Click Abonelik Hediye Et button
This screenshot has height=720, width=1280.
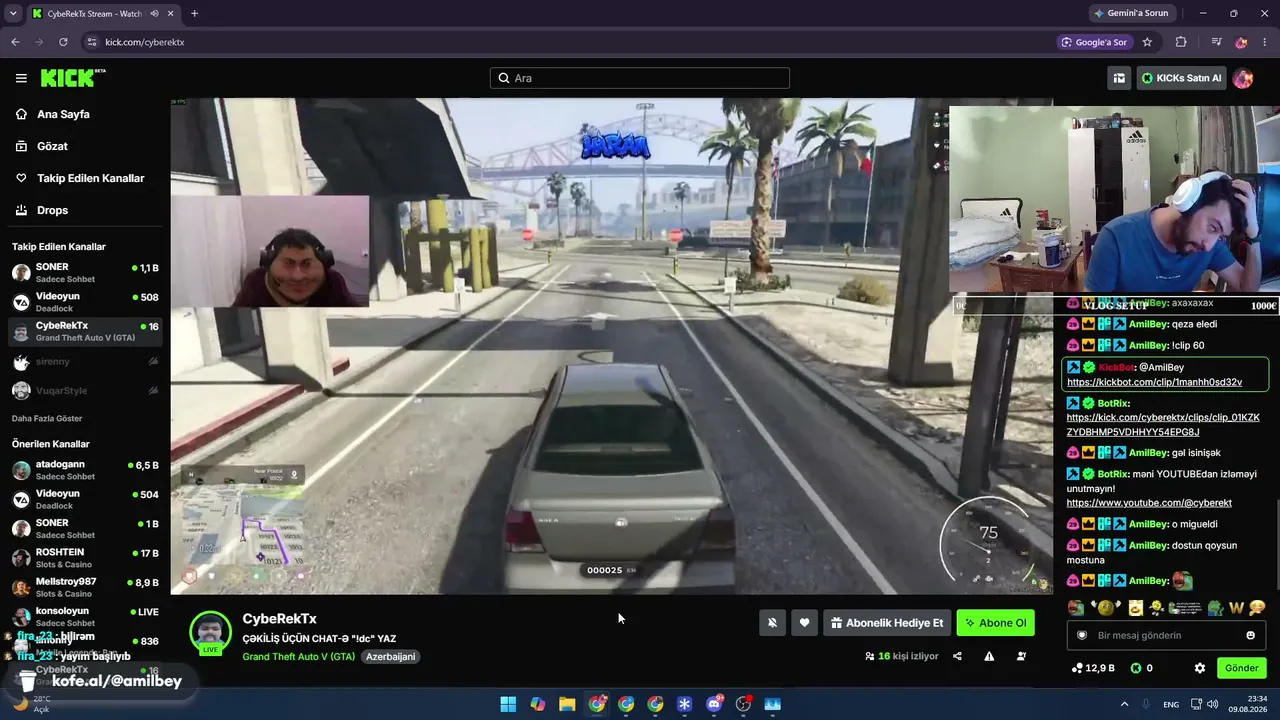tap(886, 623)
